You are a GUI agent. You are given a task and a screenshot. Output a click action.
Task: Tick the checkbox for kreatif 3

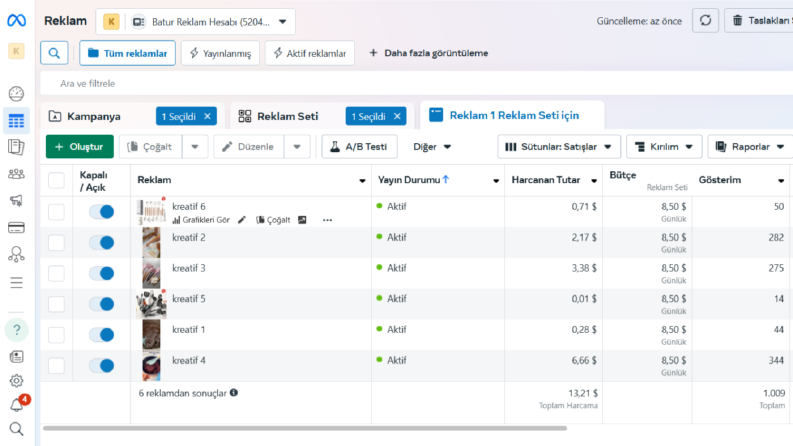click(56, 273)
